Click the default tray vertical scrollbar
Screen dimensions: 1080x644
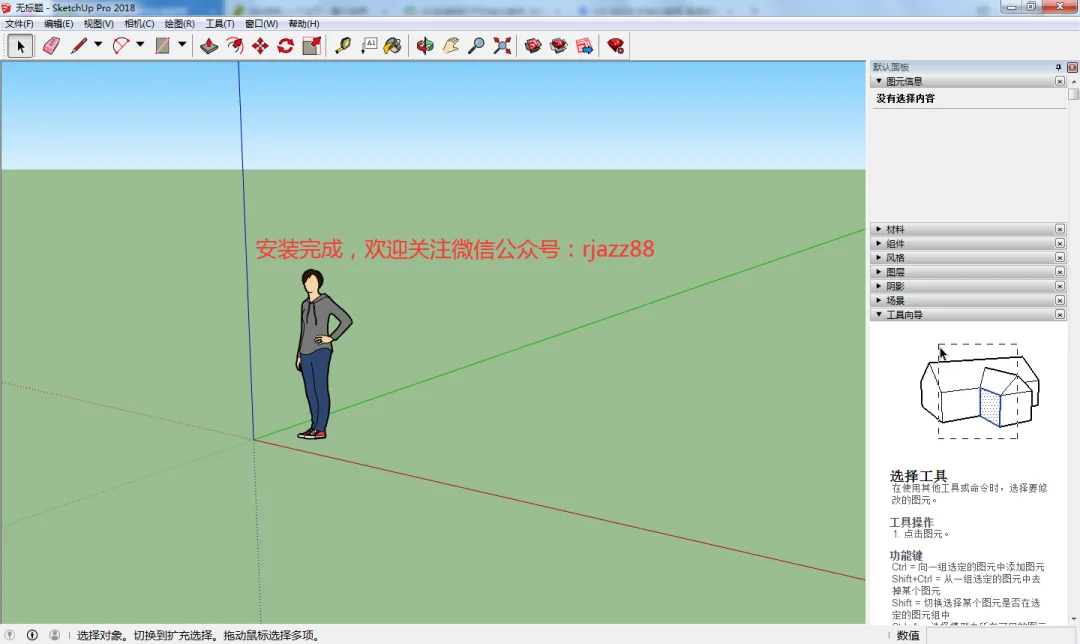1074,348
